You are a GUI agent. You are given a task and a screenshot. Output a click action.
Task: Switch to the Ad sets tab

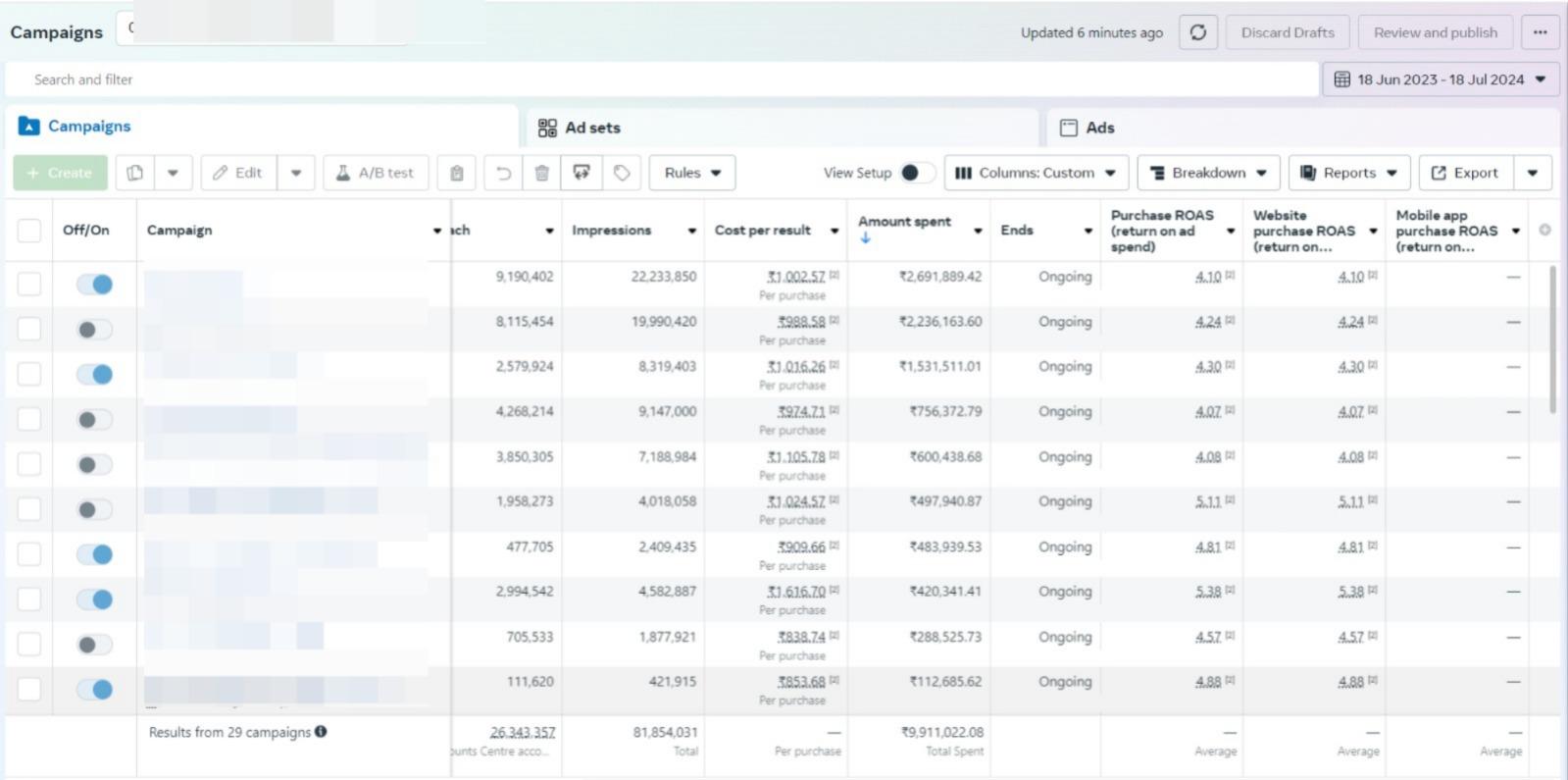pos(783,128)
